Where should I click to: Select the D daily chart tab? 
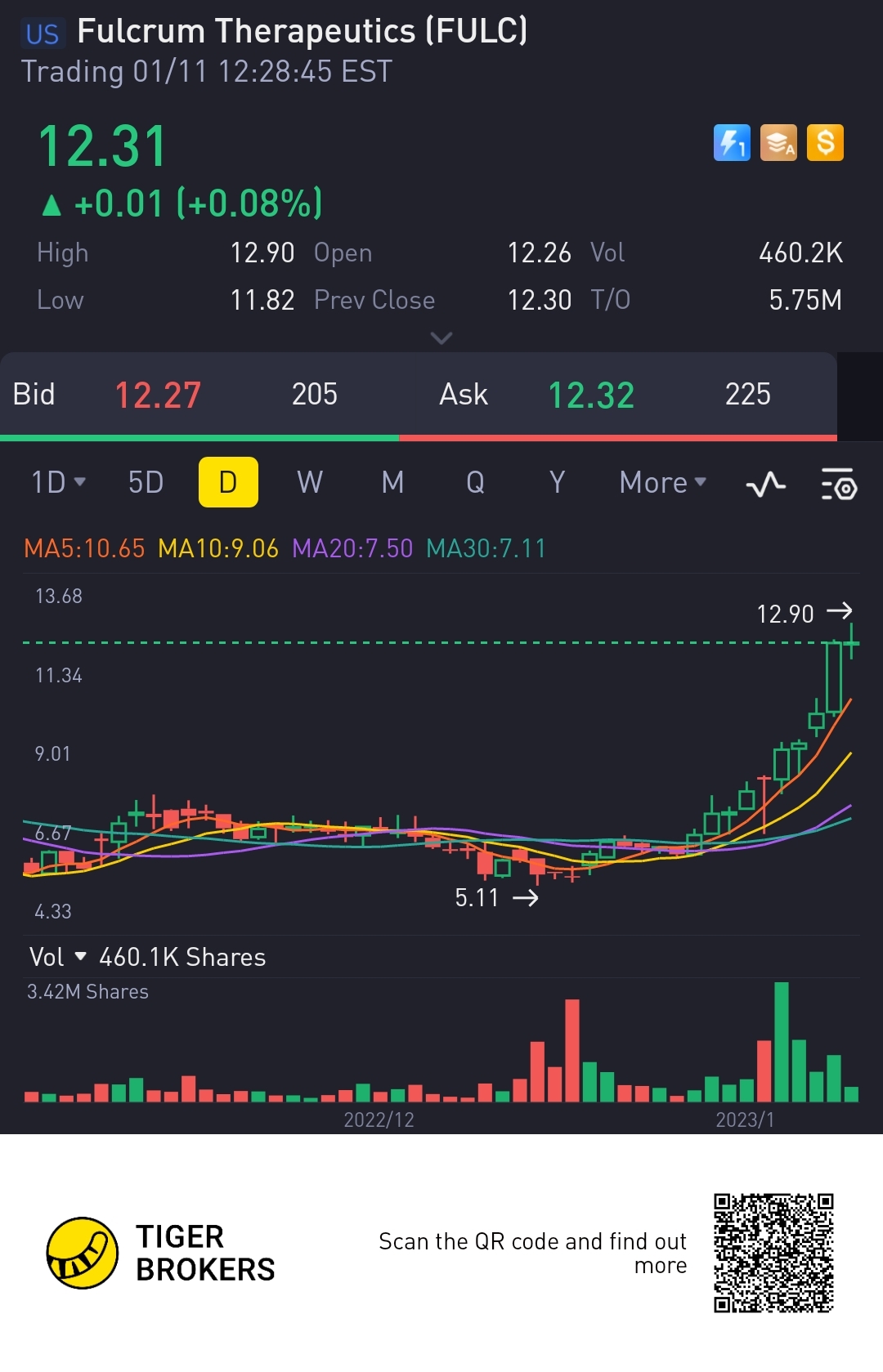228,482
